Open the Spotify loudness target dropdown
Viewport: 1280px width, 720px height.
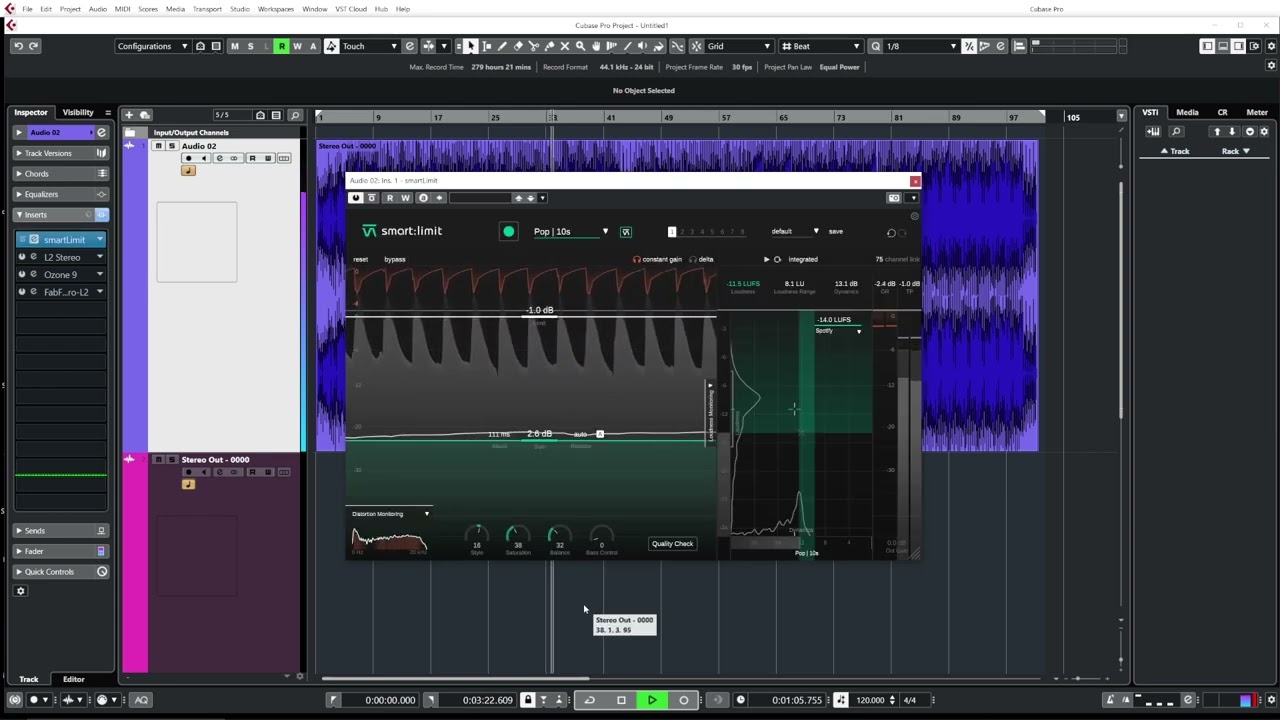(838, 331)
